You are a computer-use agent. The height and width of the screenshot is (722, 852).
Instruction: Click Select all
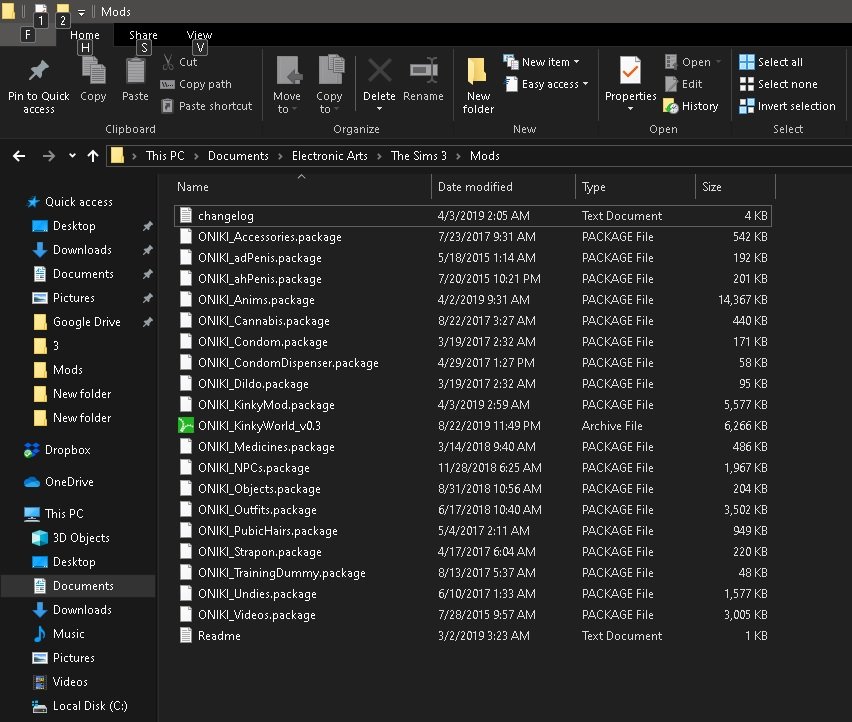click(771, 62)
